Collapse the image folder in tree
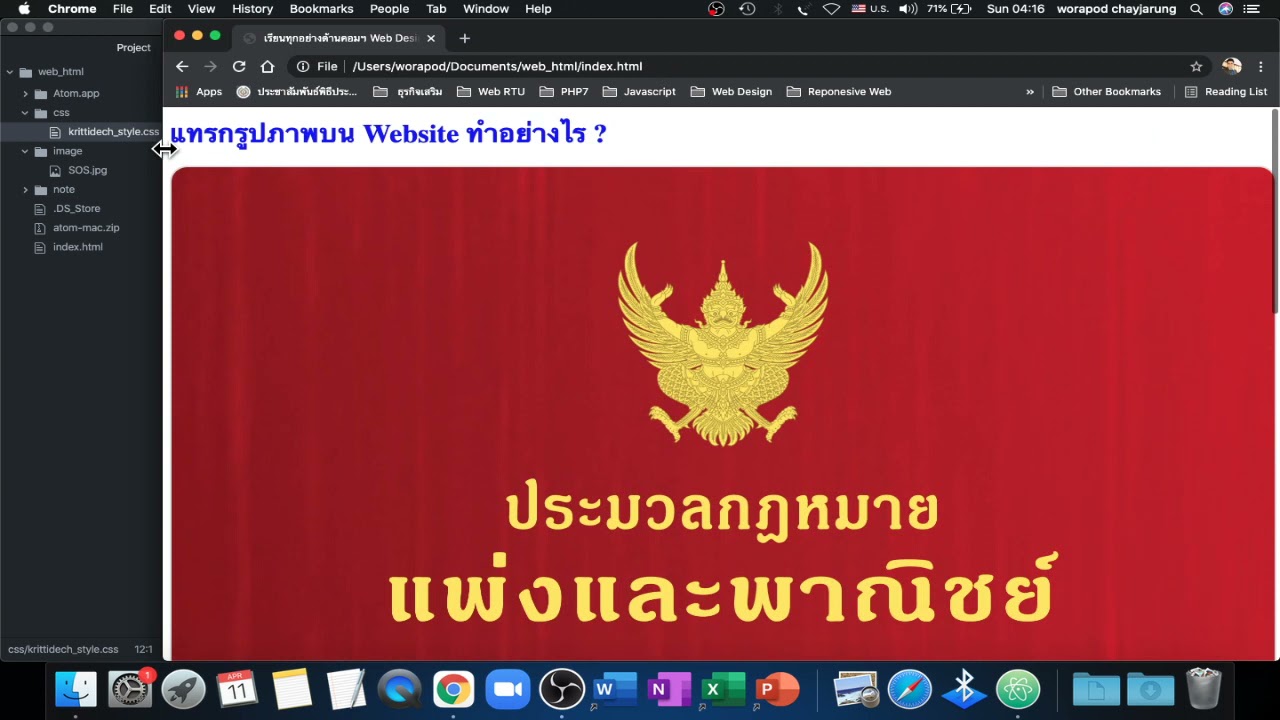 point(25,151)
